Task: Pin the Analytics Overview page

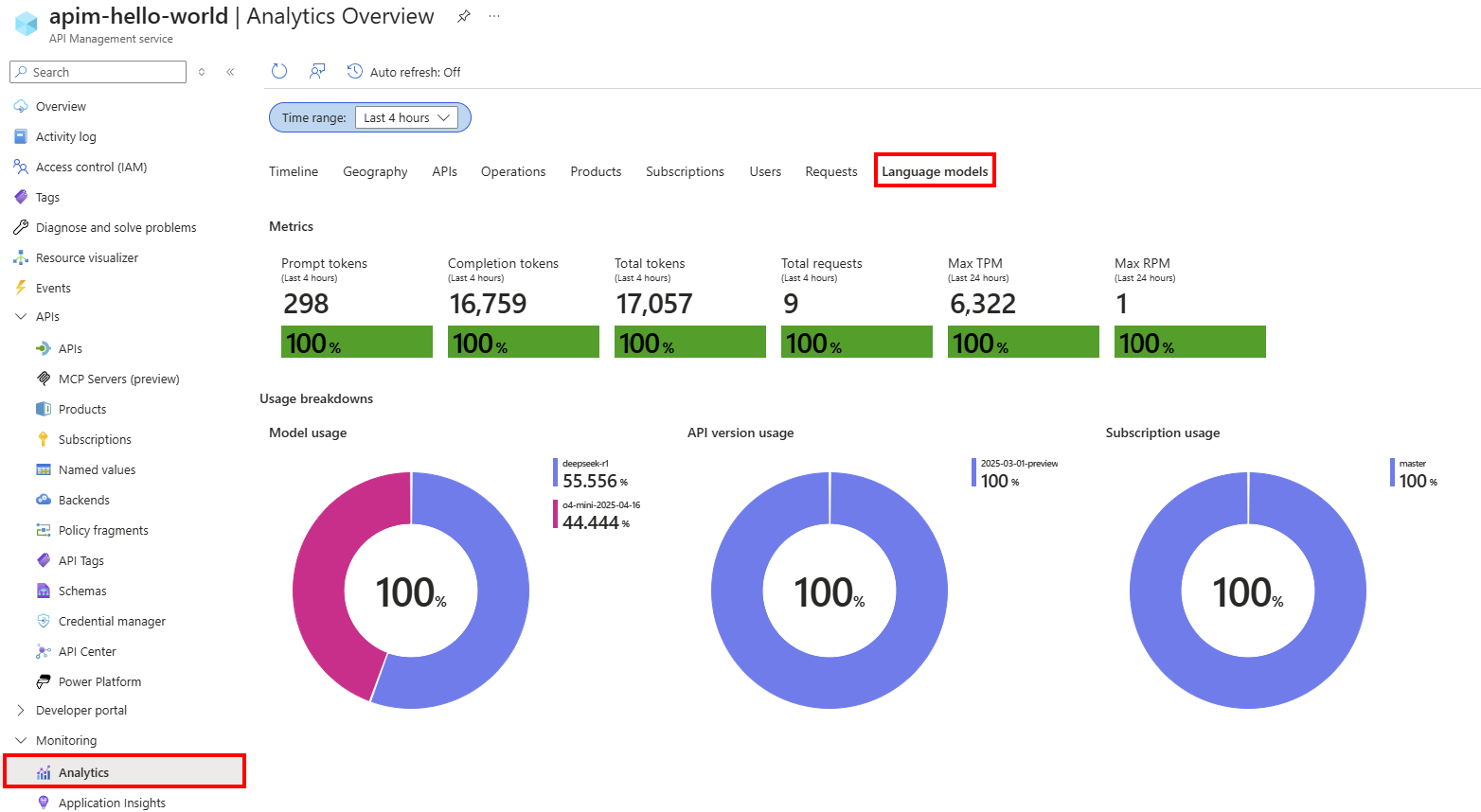Action: click(463, 16)
